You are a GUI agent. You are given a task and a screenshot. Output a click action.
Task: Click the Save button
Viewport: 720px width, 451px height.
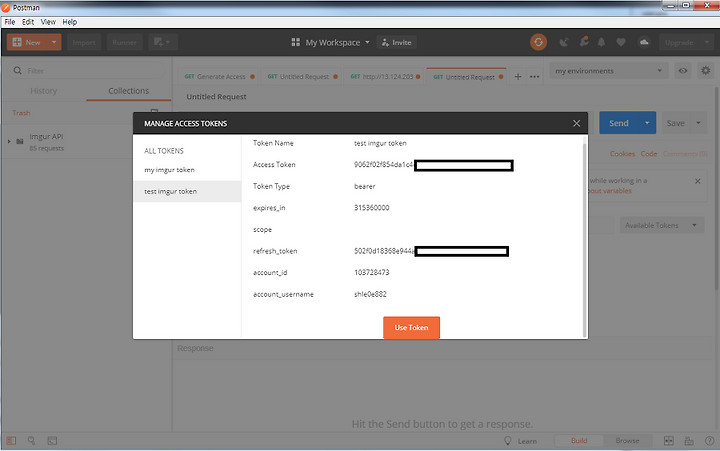click(675, 123)
